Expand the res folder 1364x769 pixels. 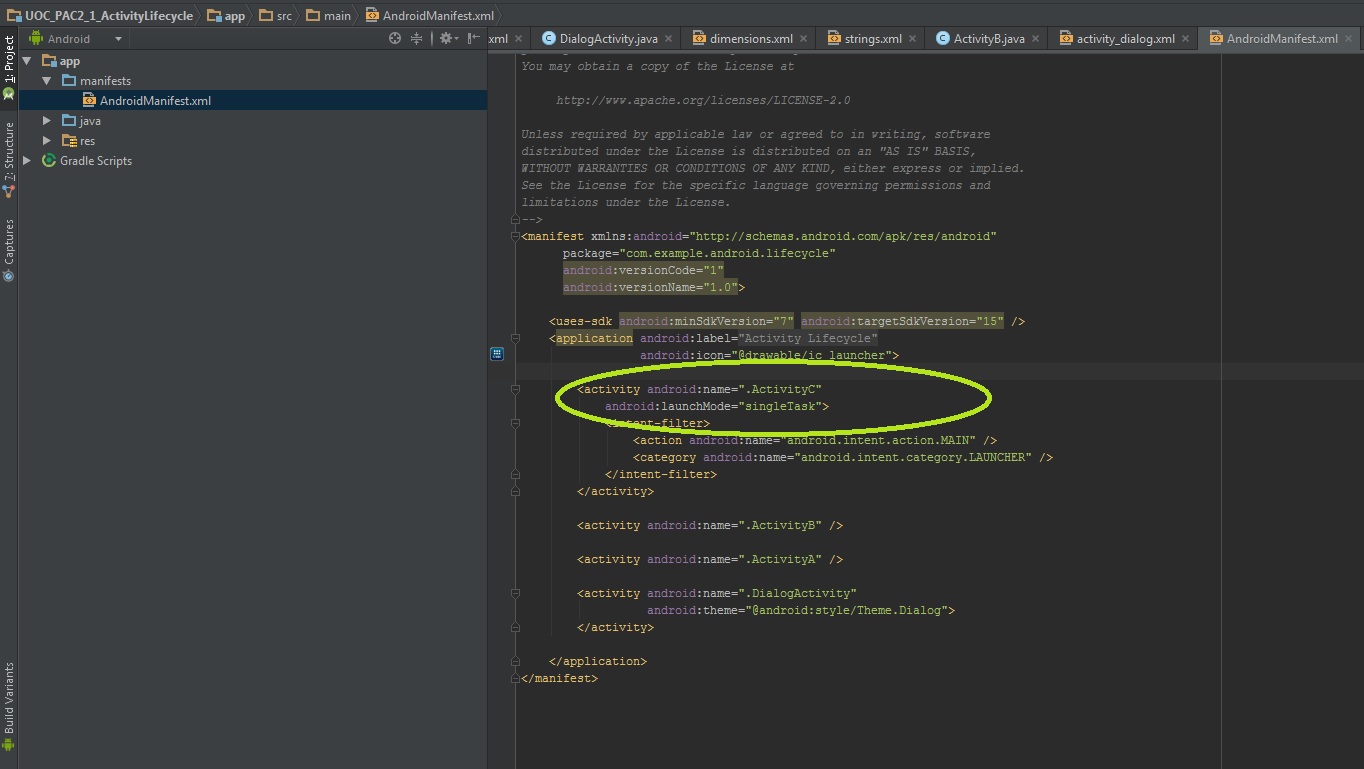pyautogui.click(x=45, y=140)
